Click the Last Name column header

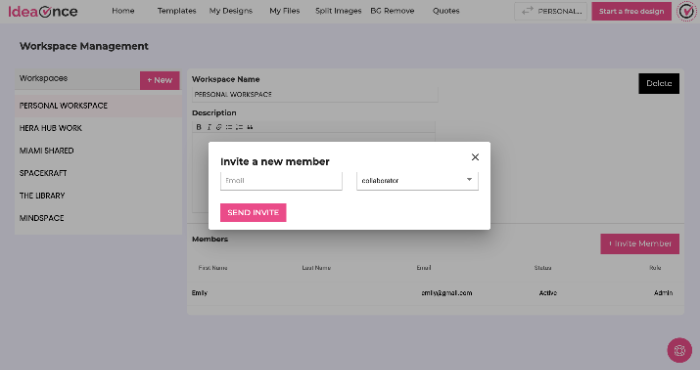[x=316, y=268]
